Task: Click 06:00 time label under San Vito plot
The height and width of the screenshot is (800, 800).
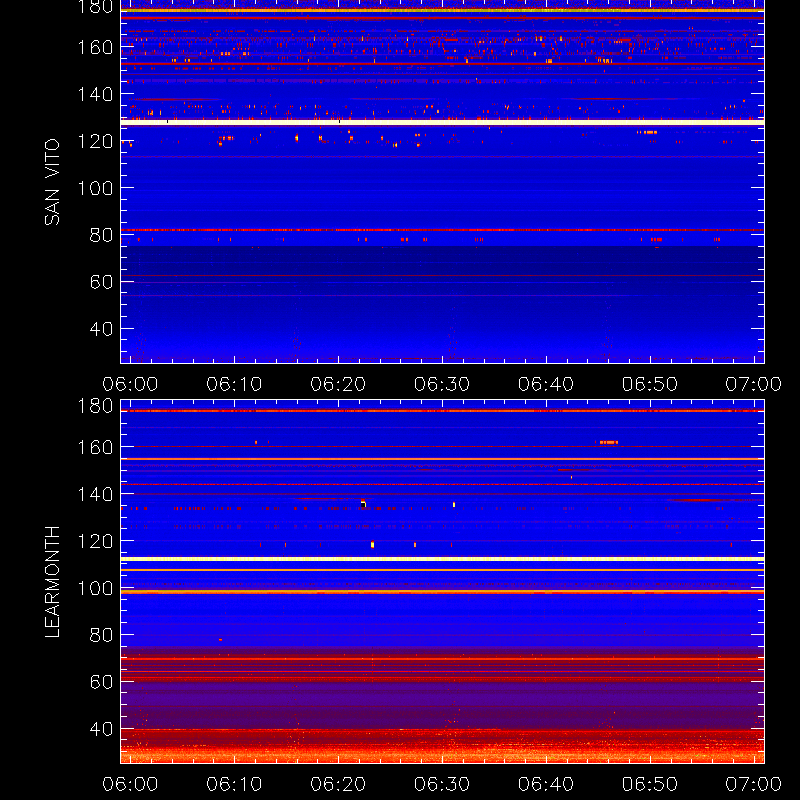Action: pyautogui.click(x=130, y=384)
